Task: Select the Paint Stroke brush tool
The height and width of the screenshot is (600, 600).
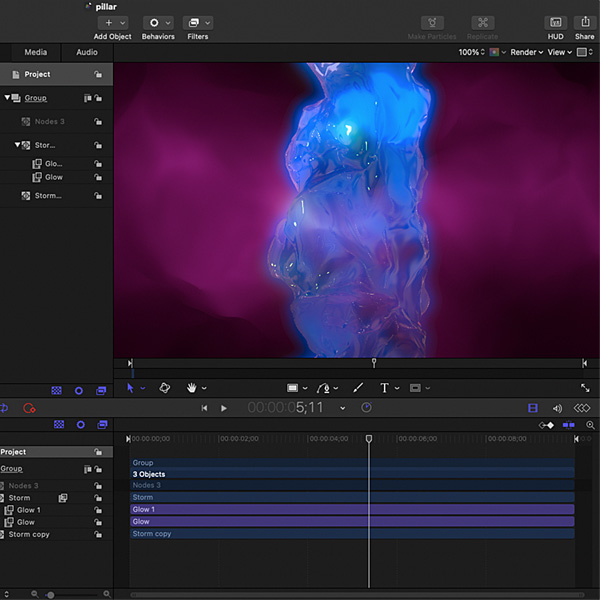Action: coord(358,388)
